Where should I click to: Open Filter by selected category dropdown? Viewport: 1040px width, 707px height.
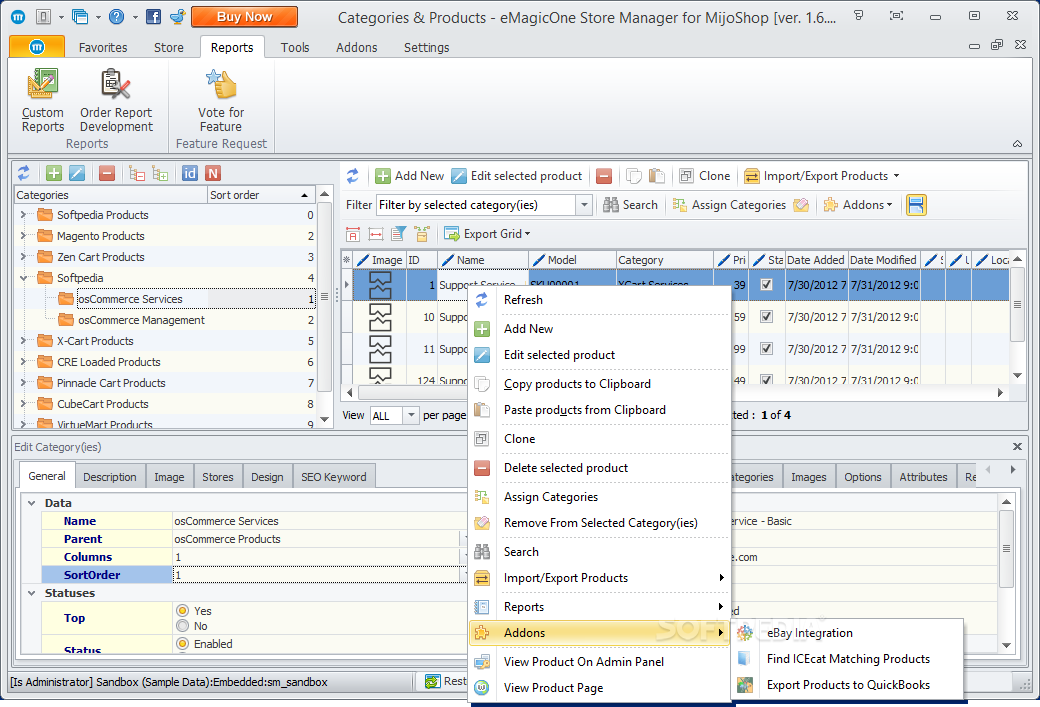click(x=584, y=205)
